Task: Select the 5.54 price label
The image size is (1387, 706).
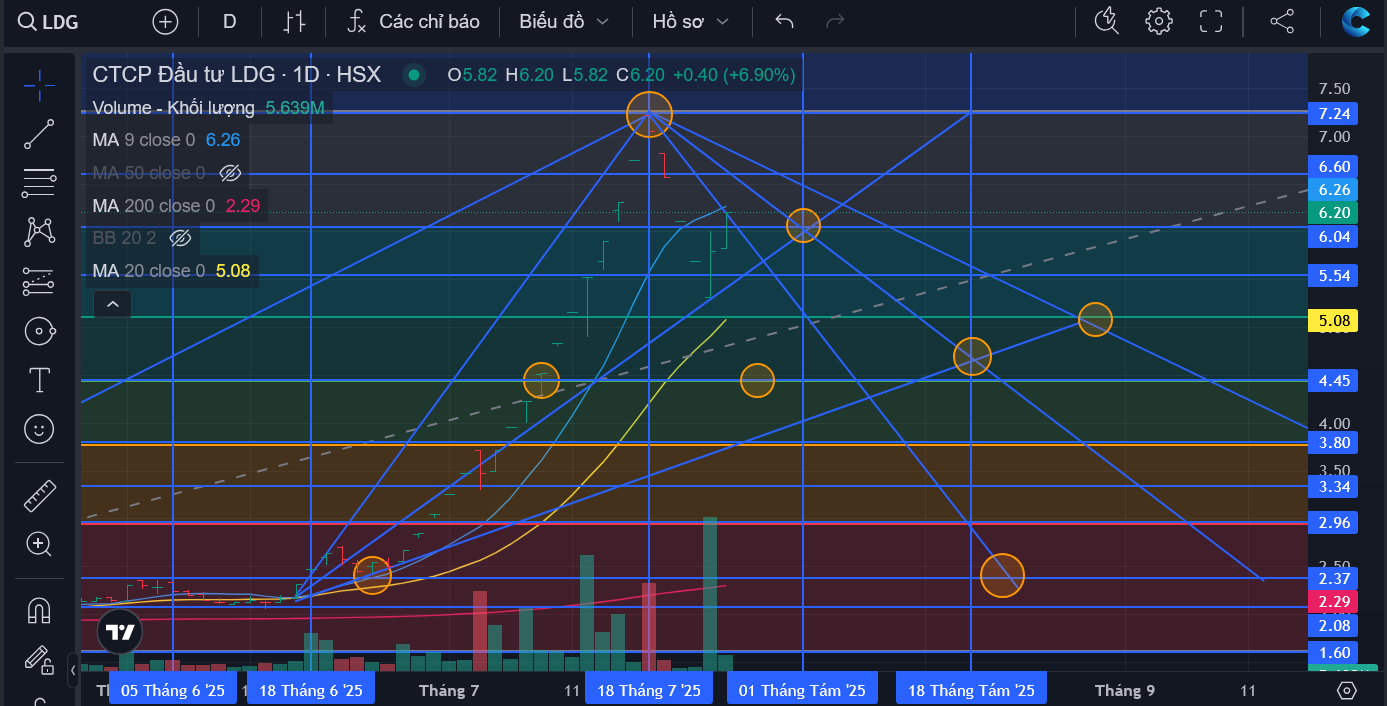Action: (x=1335, y=275)
